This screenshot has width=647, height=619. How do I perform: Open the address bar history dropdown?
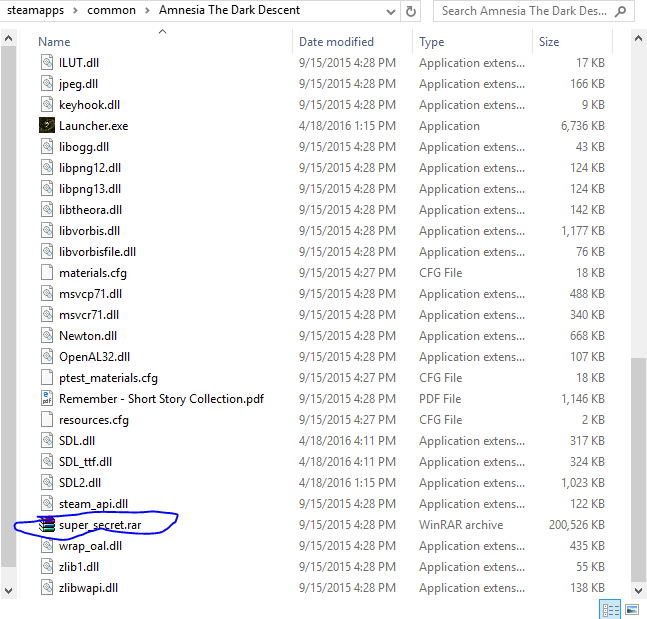pyautogui.click(x=390, y=12)
